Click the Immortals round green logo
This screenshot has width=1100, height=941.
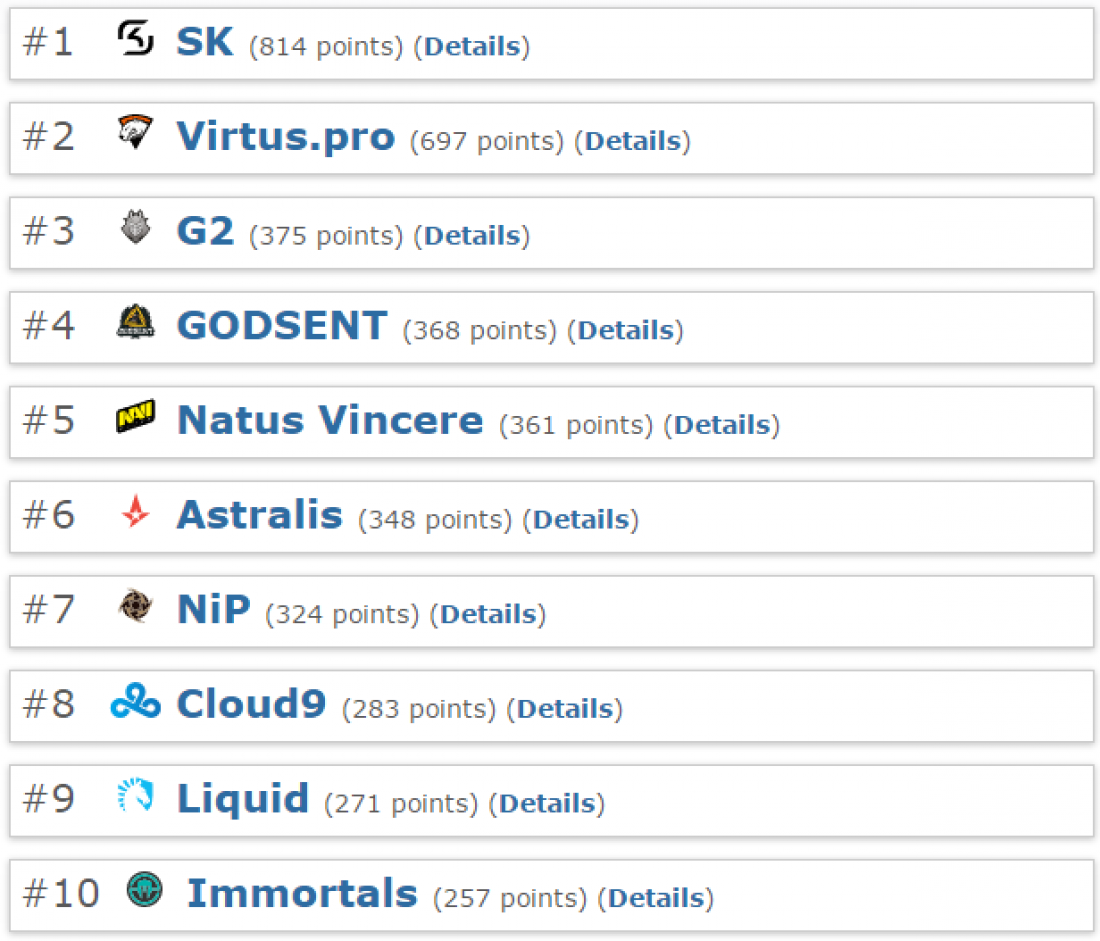pyautogui.click(x=145, y=890)
